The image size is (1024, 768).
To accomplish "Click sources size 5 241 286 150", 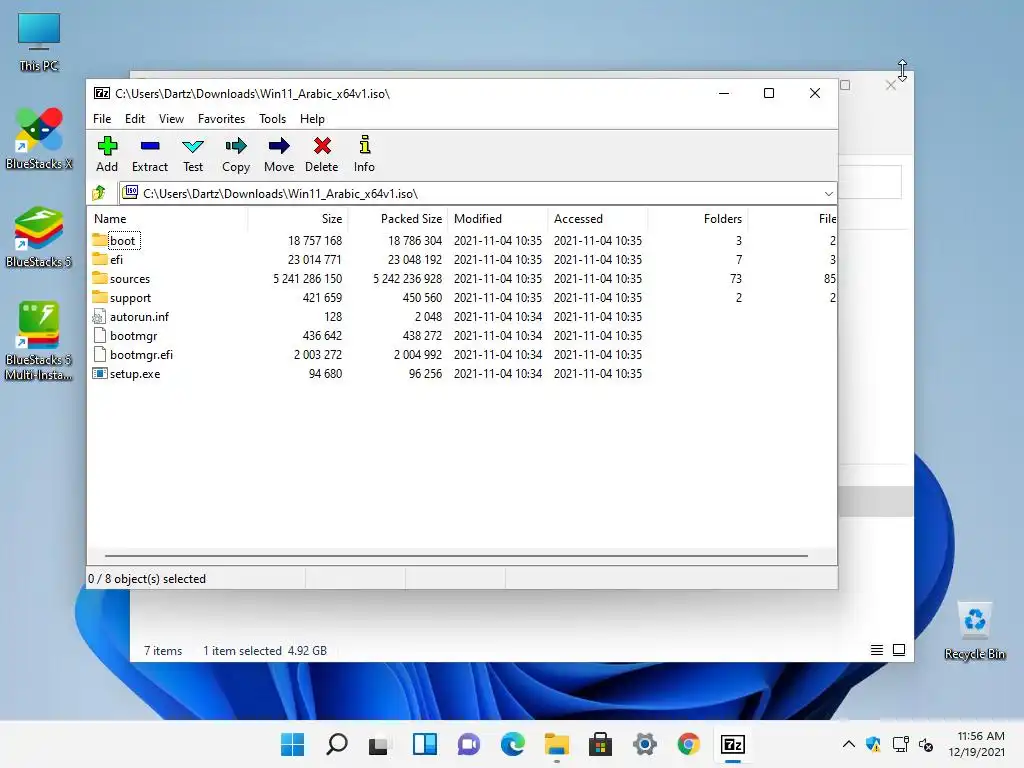I will pyautogui.click(x=308, y=279).
